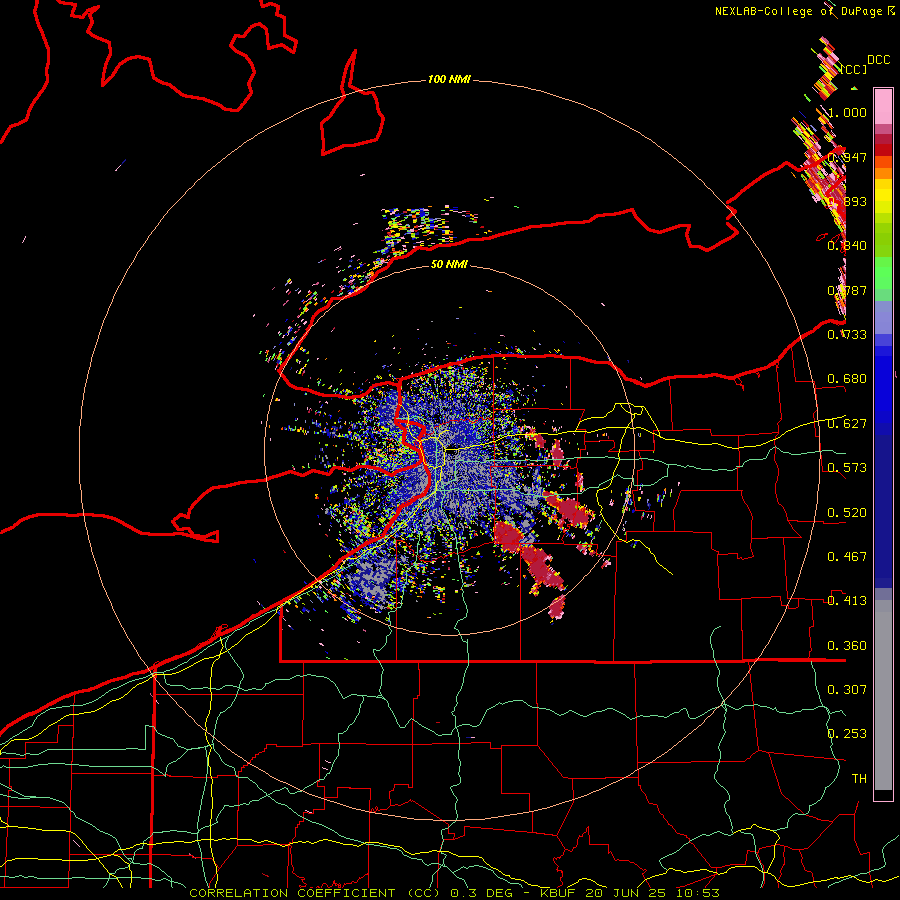Click the 0.253 legend value

click(x=847, y=734)
